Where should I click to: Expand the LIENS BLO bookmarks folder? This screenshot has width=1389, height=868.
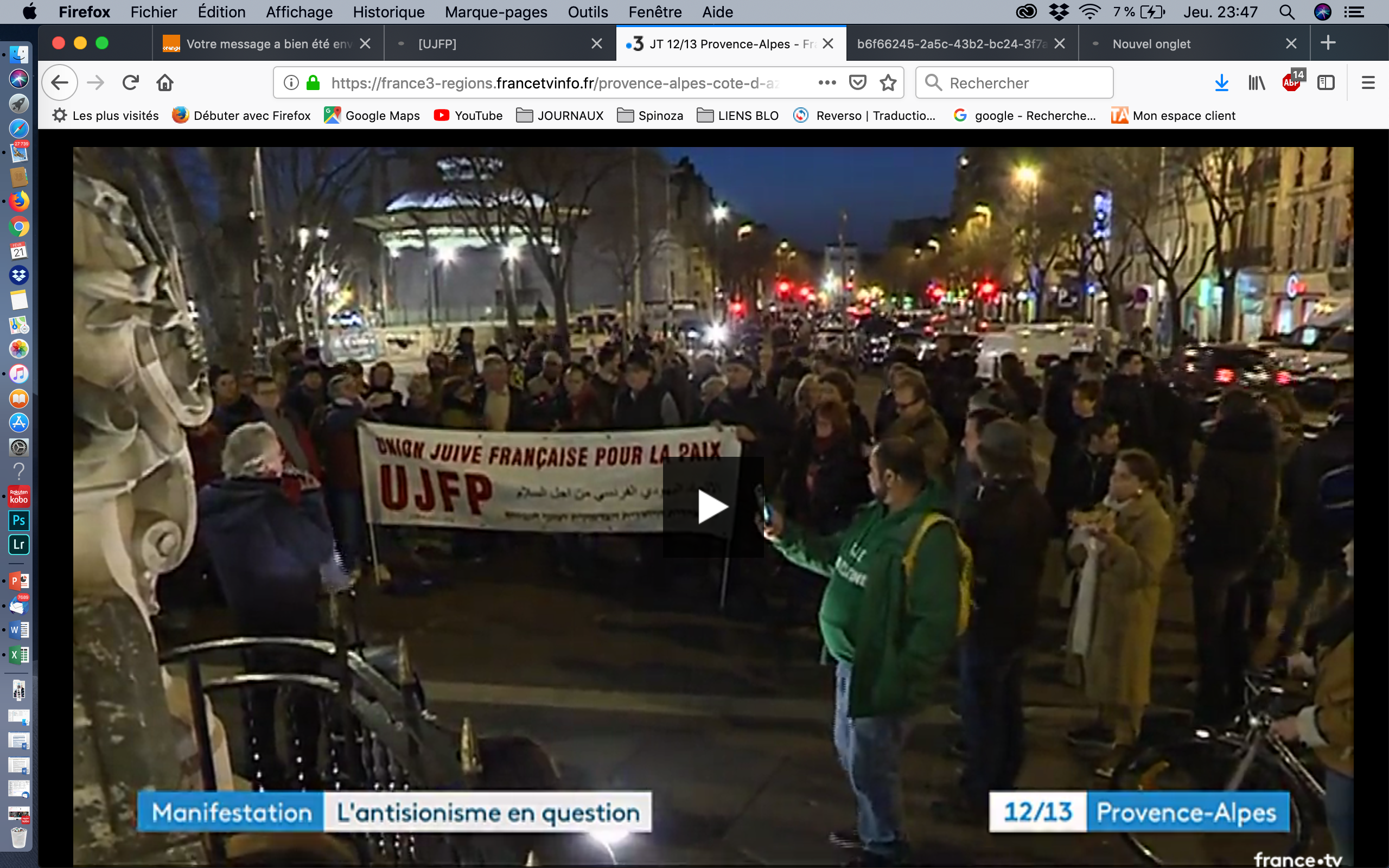click(x=737, y=116)
